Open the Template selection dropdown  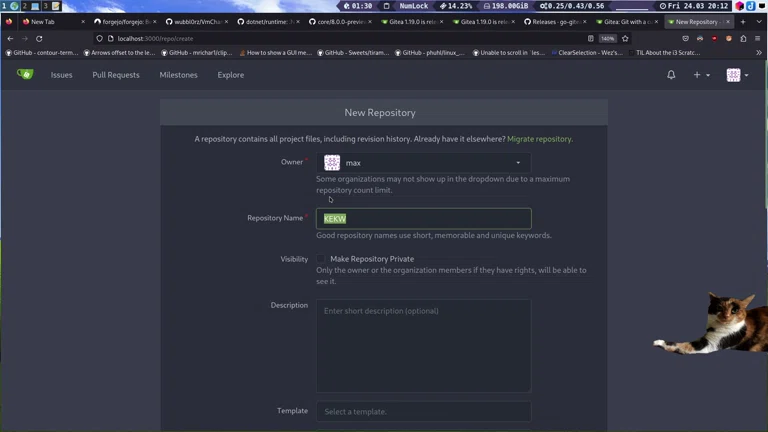pos(424,411)
